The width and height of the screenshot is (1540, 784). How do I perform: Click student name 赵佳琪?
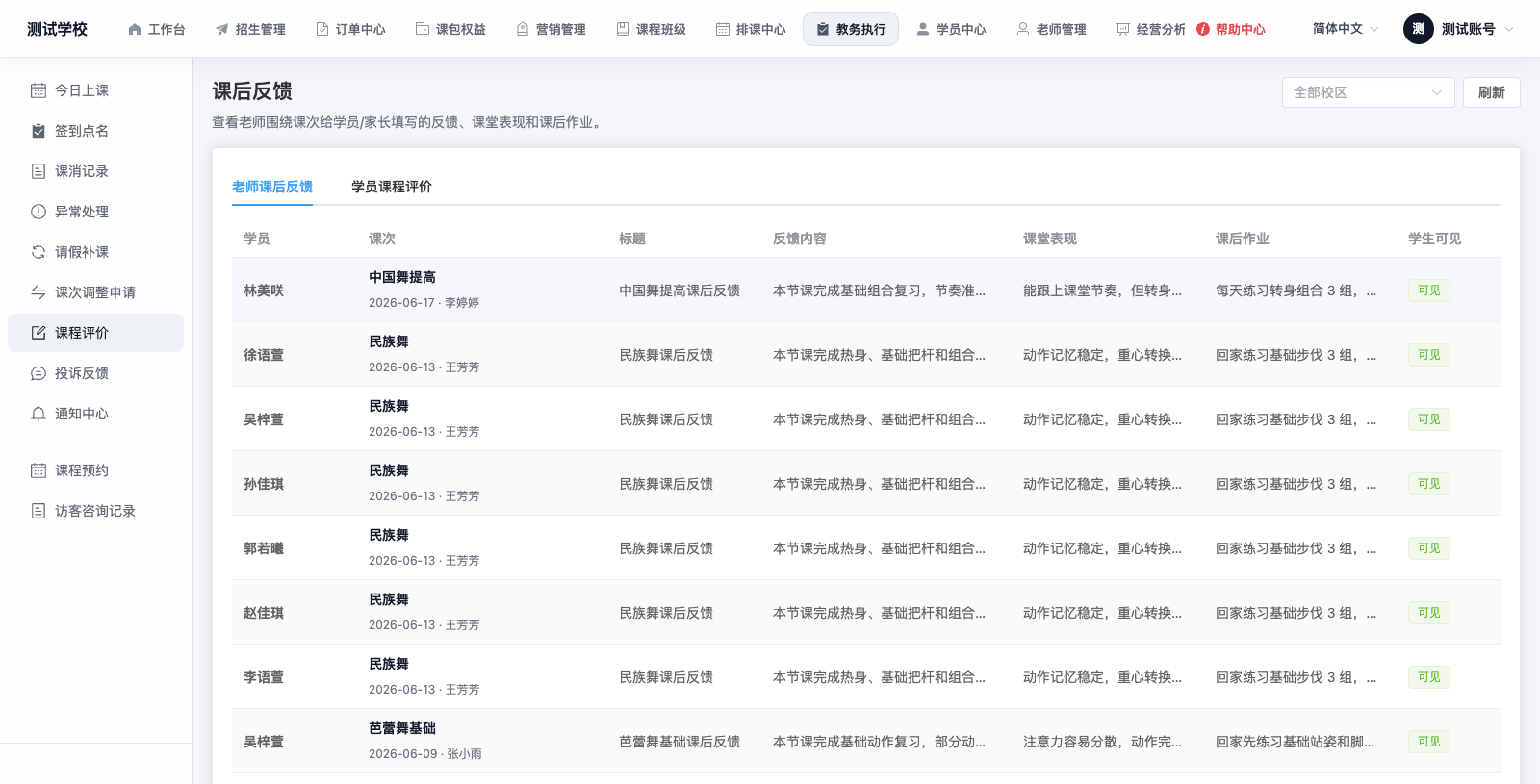[x=264, y=613]
